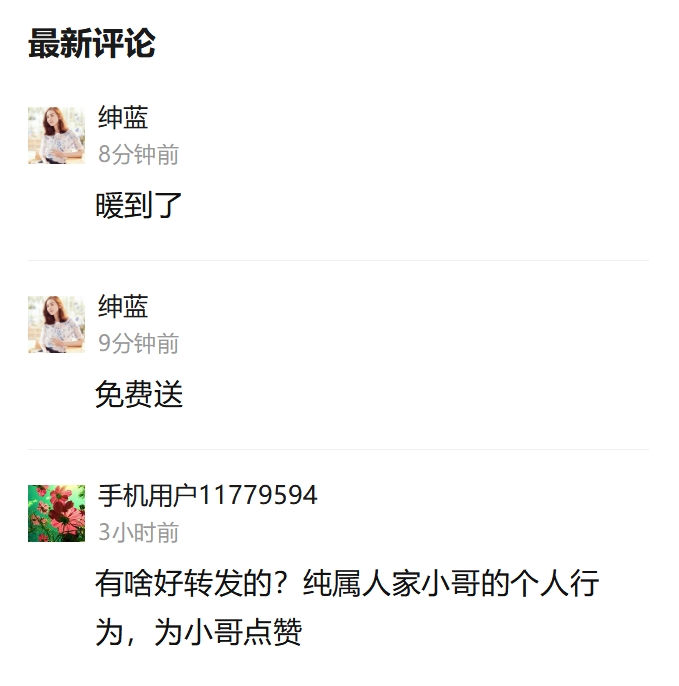Click the 个人行 text at line end
679x686 pixels.
point(555,583)
